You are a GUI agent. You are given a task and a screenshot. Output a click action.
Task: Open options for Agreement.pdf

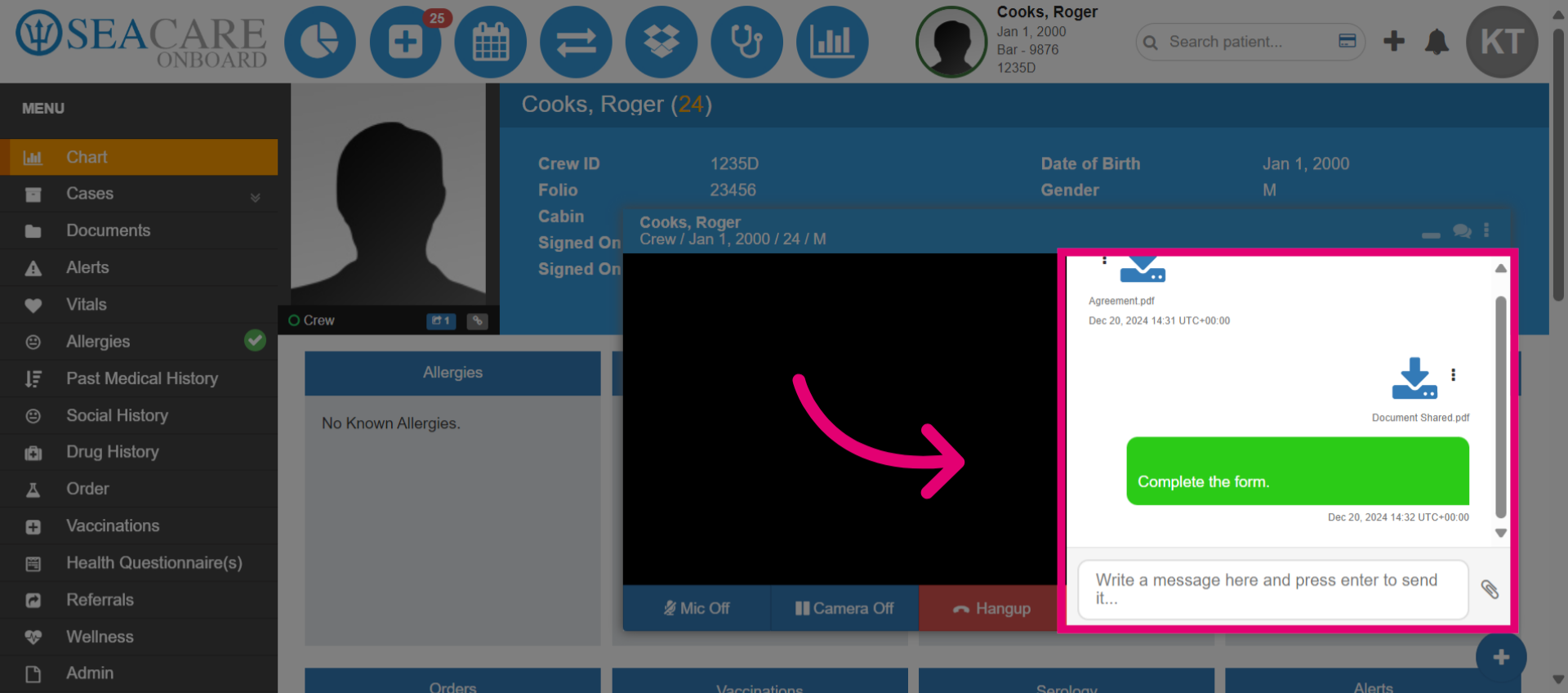pyautogui.click(x=1104, y=260)
